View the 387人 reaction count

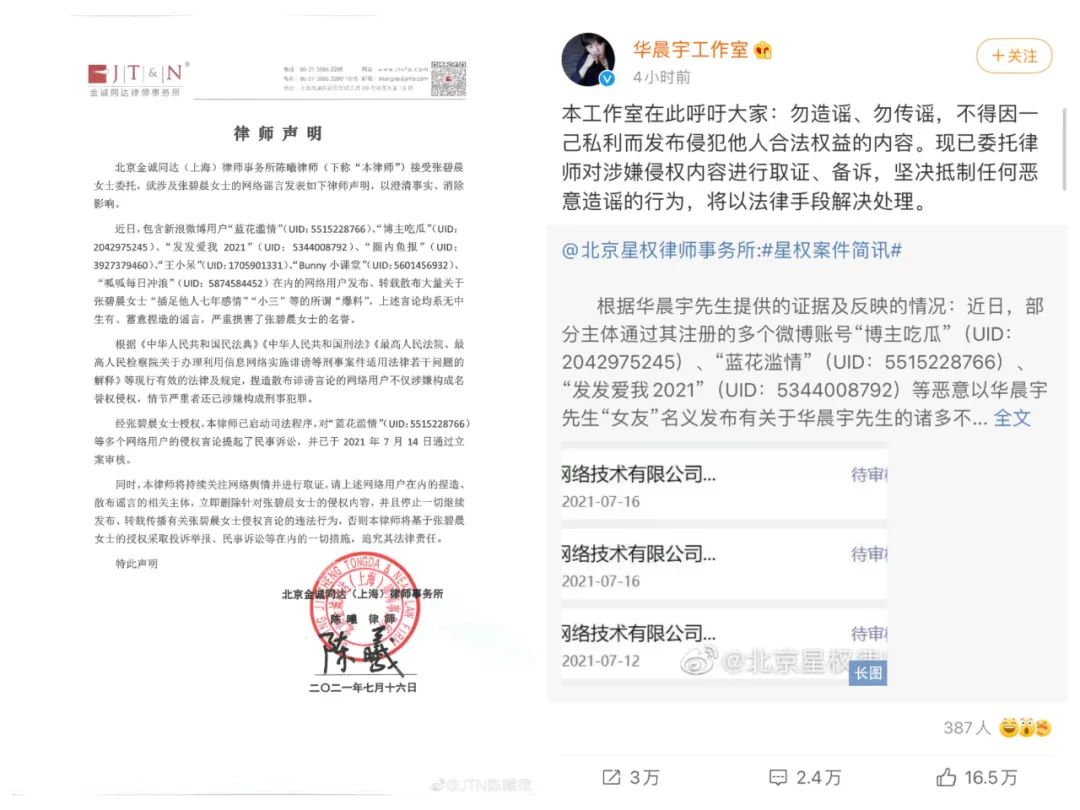pyautogui.click(x=967, y=727)
